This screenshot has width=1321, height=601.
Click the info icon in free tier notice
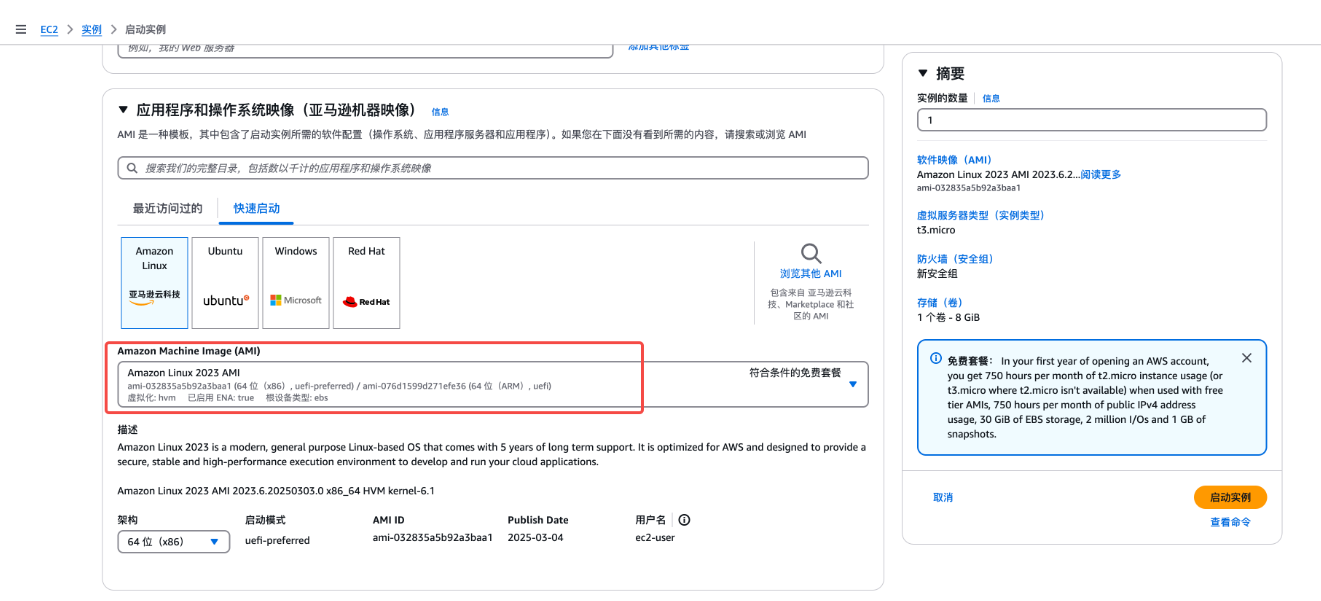[x=936, y=358]
